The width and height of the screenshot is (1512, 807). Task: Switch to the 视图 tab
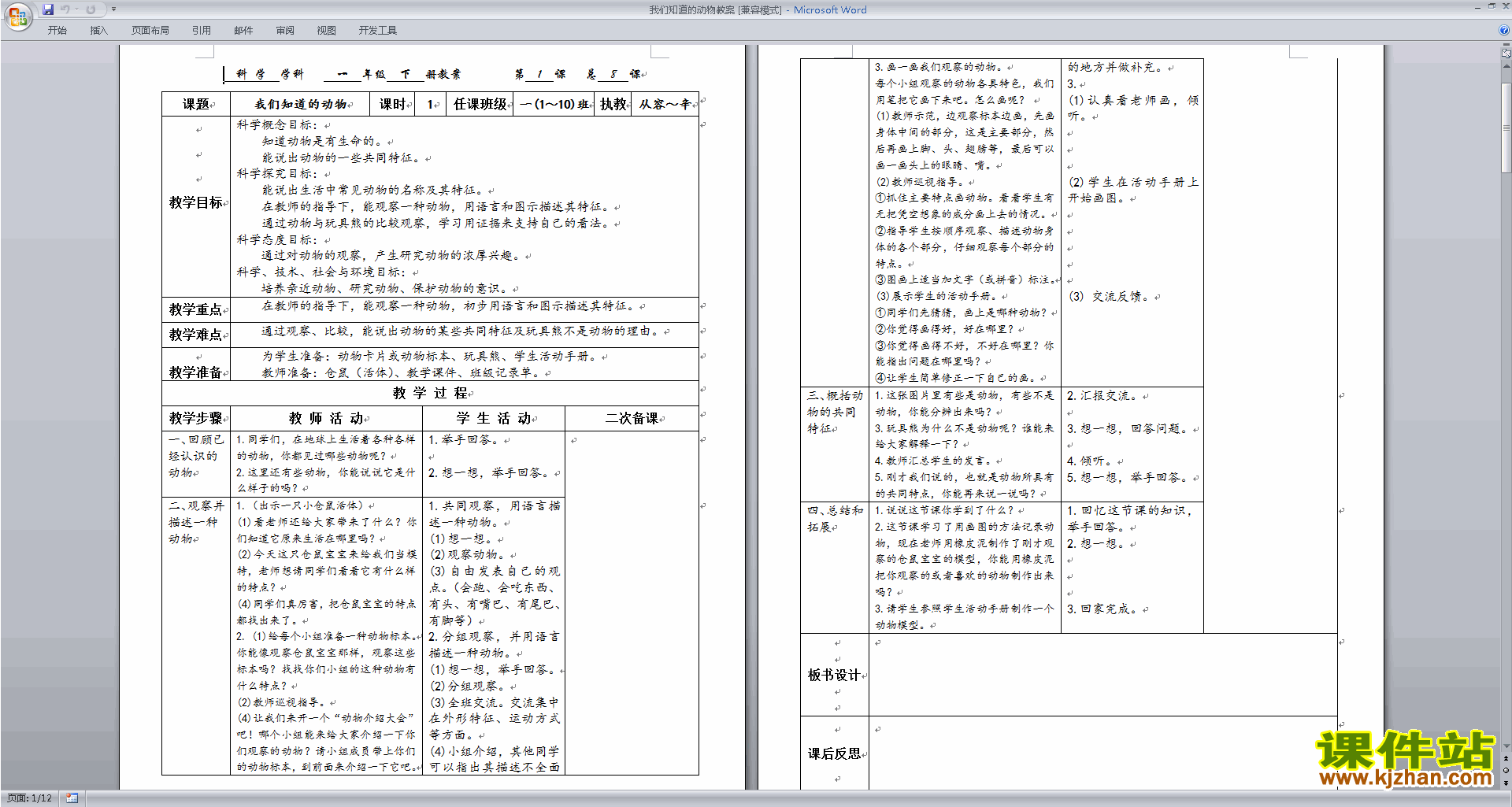327,30
